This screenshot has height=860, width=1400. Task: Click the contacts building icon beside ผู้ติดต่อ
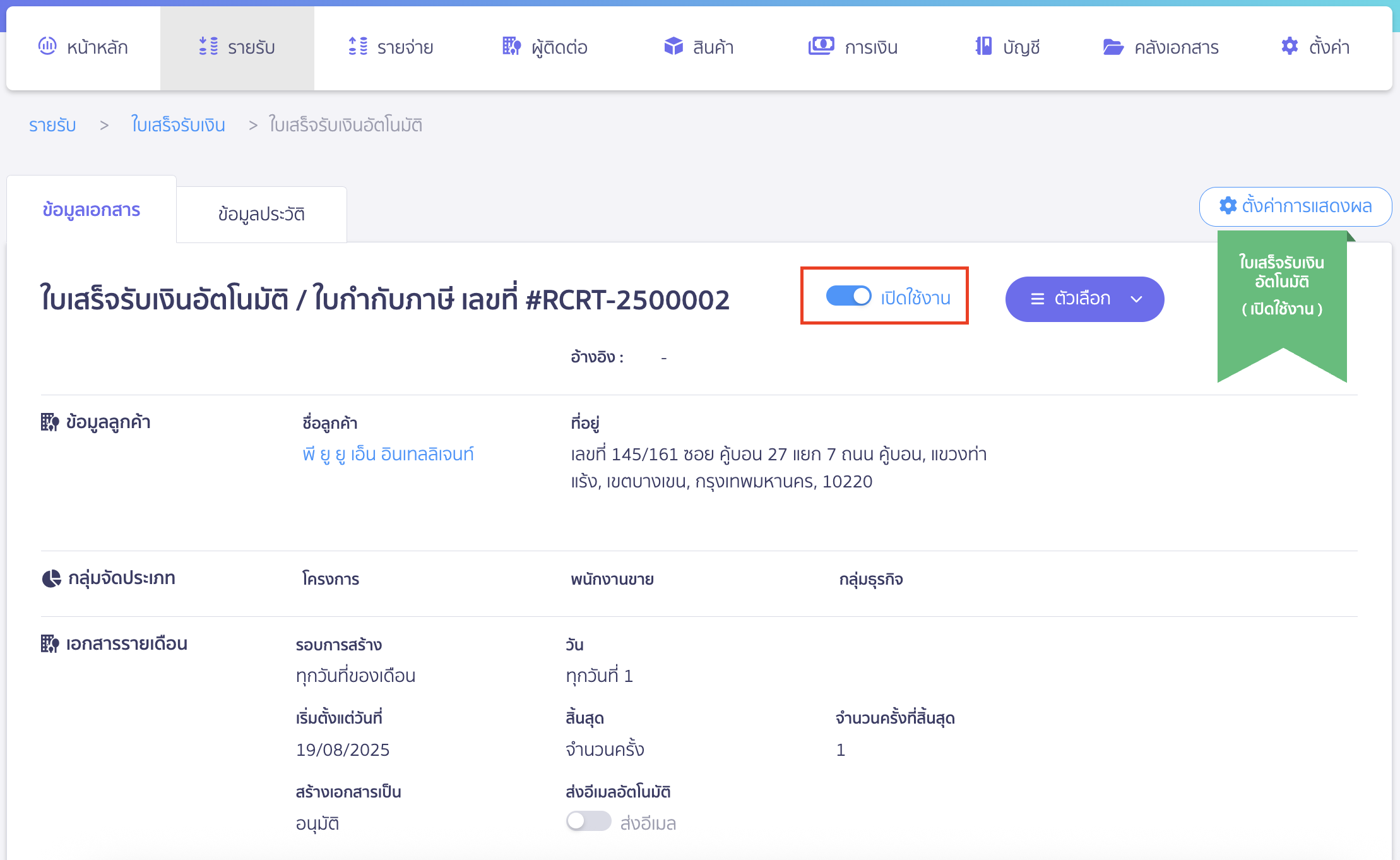coord(512,46)
